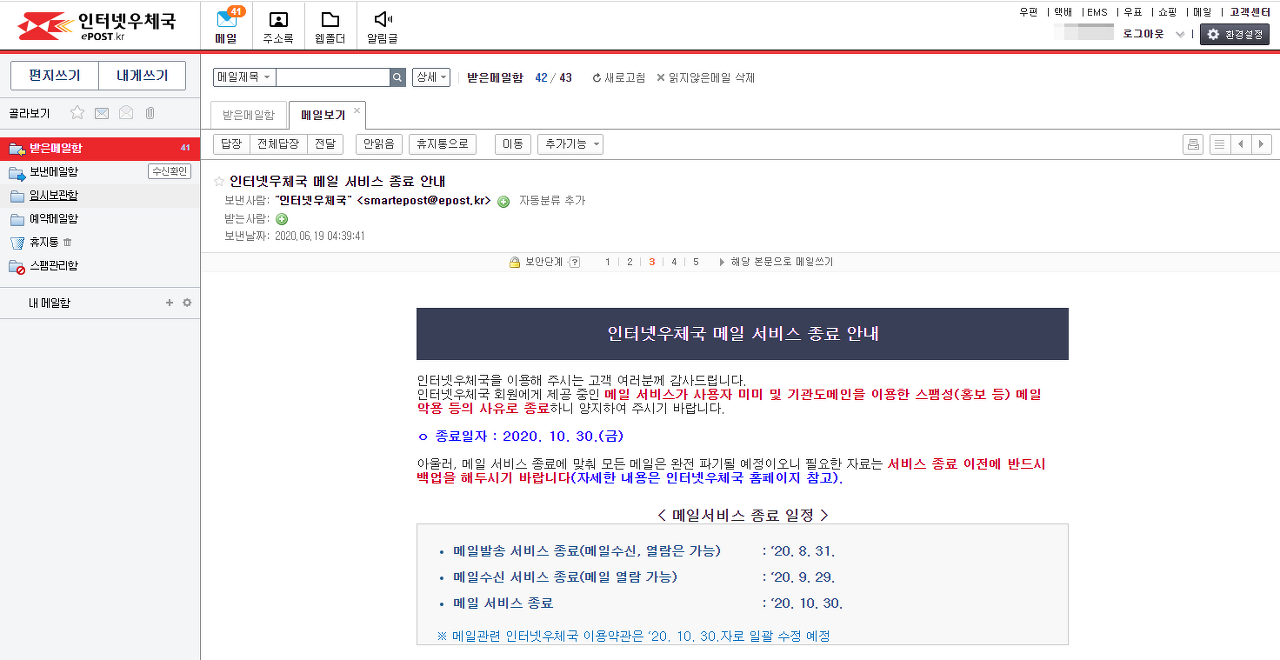
Task: Open the 주소록 address book
Action: (x=278, y=26)
